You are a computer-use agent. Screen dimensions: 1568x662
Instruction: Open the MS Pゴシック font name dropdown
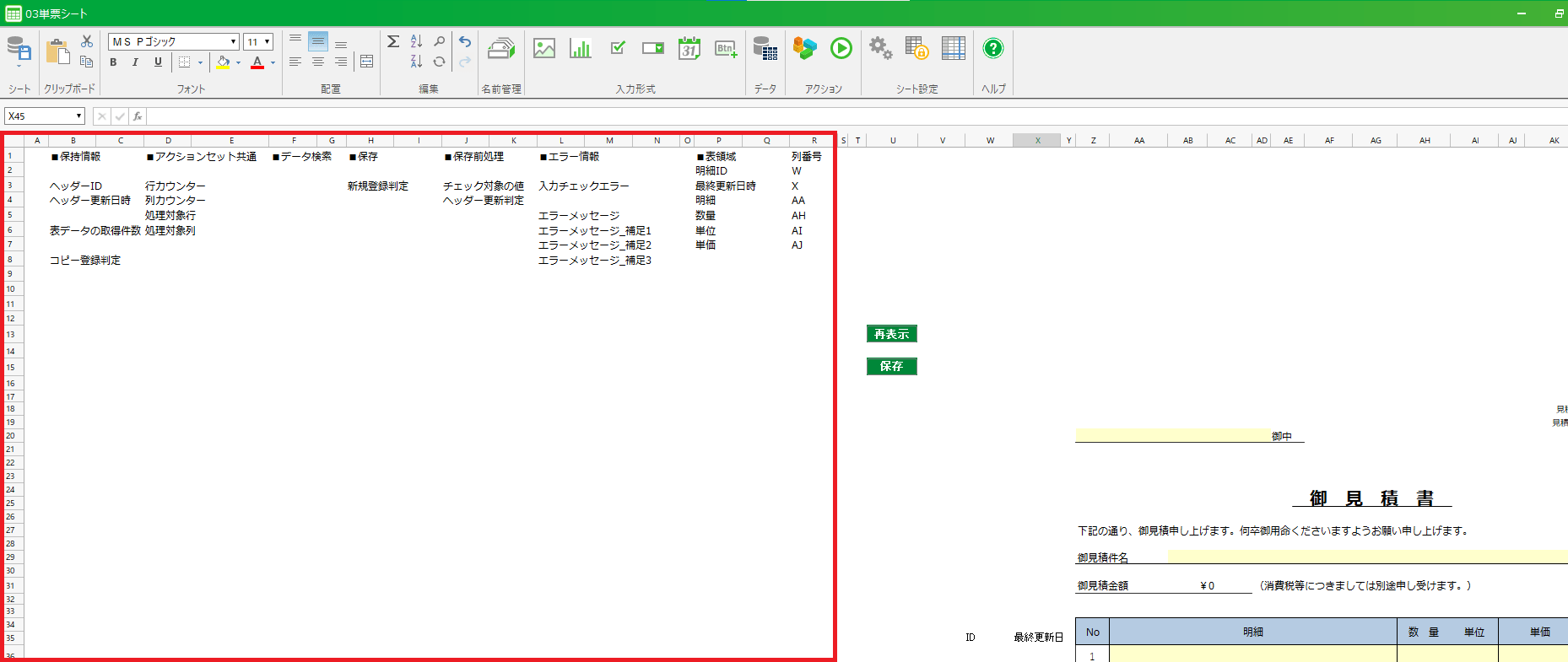[x=234, y=42]
